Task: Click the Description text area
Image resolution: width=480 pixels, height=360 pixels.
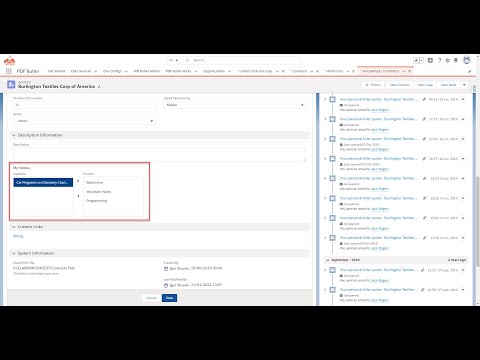Action: [x=159, y=154]
